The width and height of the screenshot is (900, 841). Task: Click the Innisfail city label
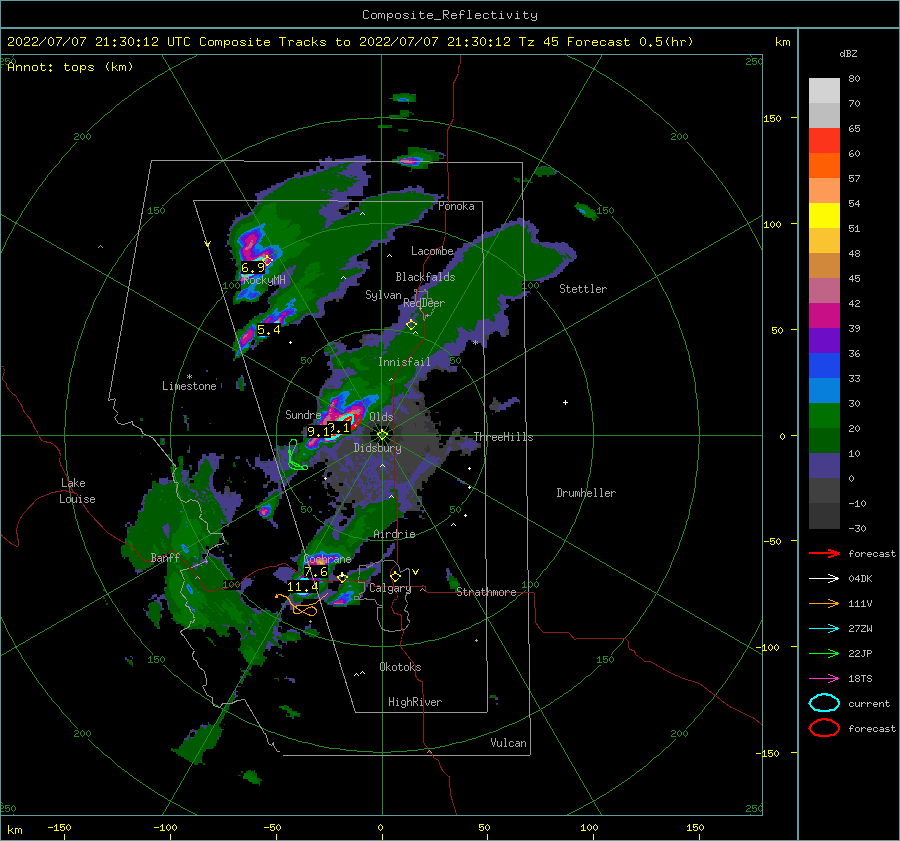tap(404, 362)
